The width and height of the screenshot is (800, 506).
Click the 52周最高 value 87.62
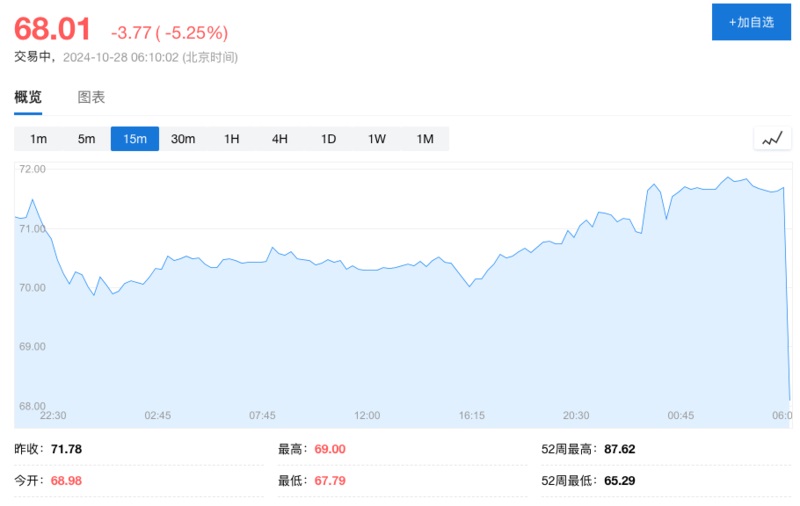[x=620, y=449]
